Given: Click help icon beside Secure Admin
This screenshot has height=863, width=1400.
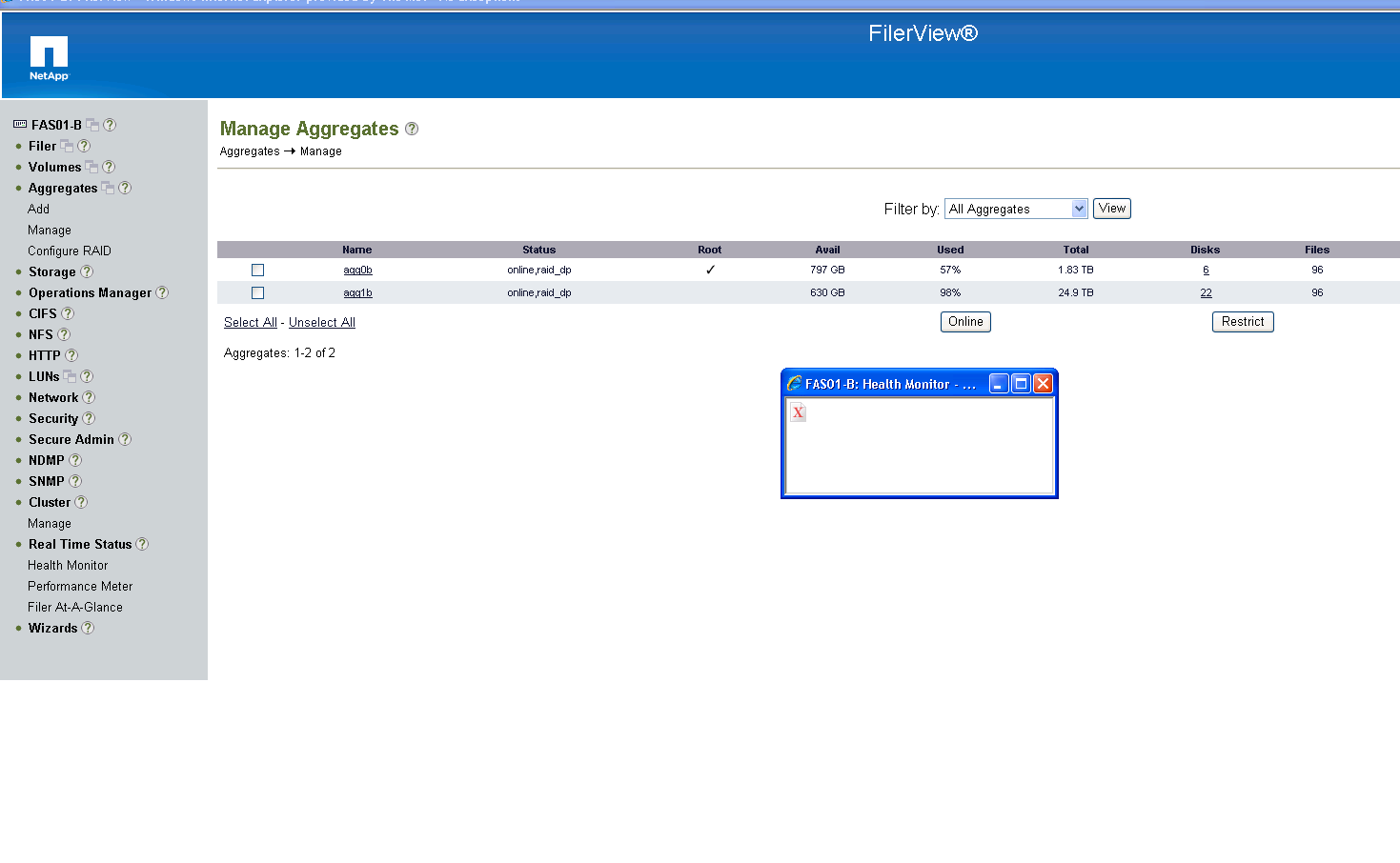Looking at the screenshot, I should point(125,439).
